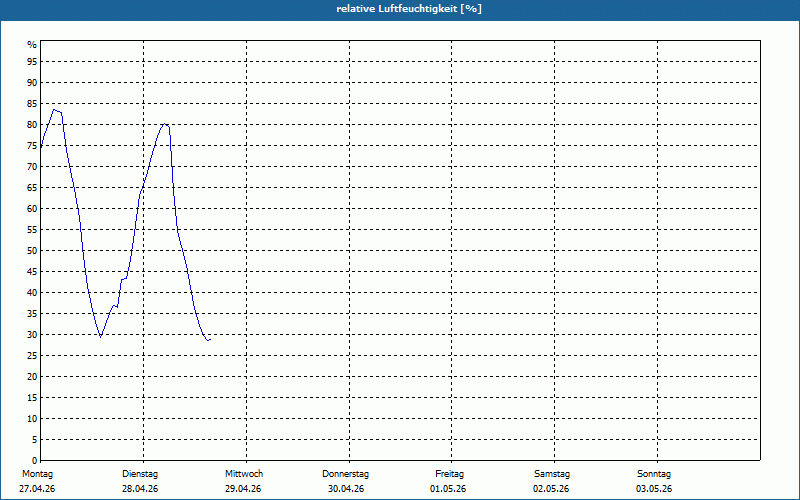Click the date '27.04.26'
The width and height of the screenshot is (800, 500).
[x=37, y=489]
